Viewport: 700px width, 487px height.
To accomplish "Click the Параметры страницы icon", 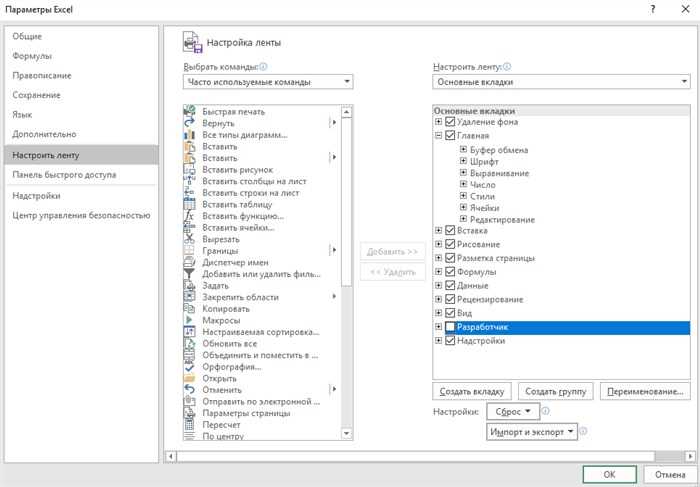I will [189, 413].
